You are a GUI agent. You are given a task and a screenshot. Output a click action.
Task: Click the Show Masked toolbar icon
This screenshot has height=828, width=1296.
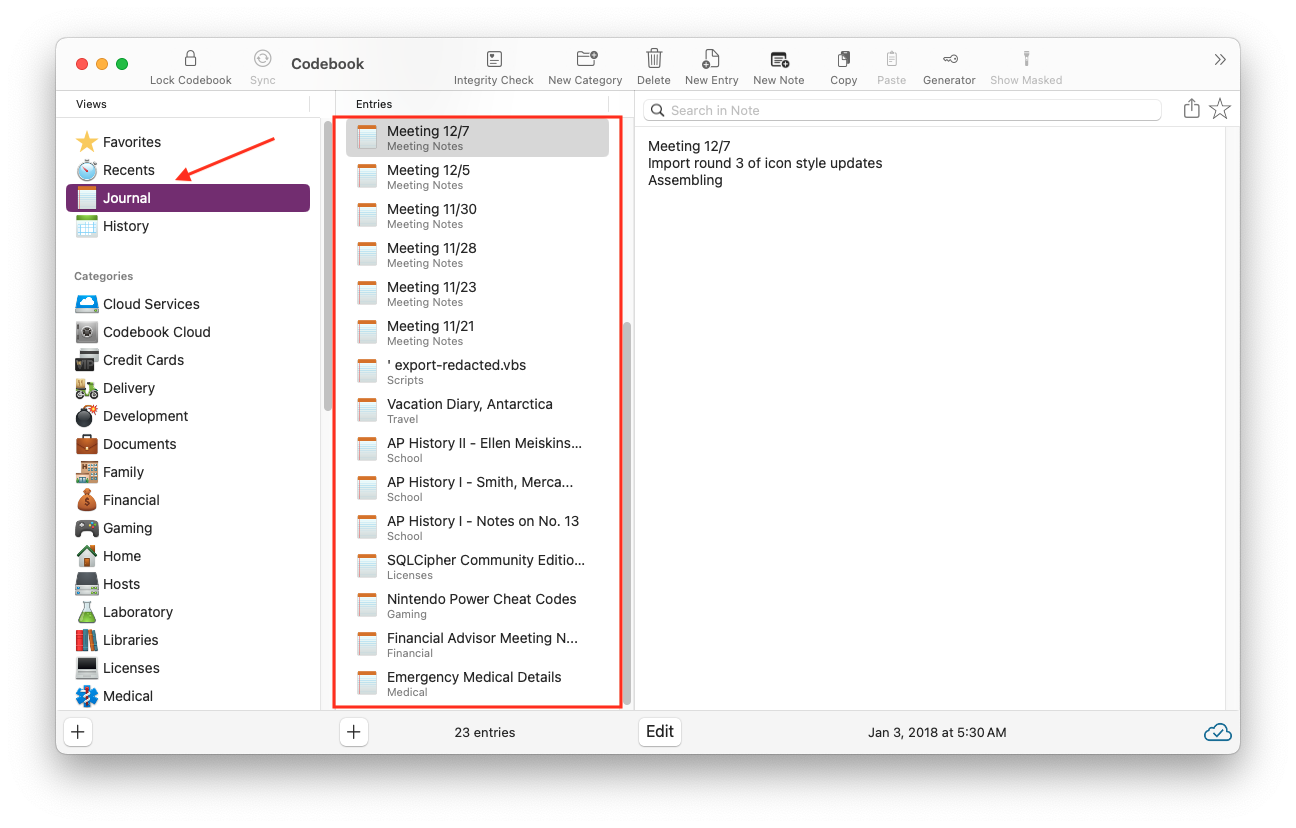[1026, 59]
